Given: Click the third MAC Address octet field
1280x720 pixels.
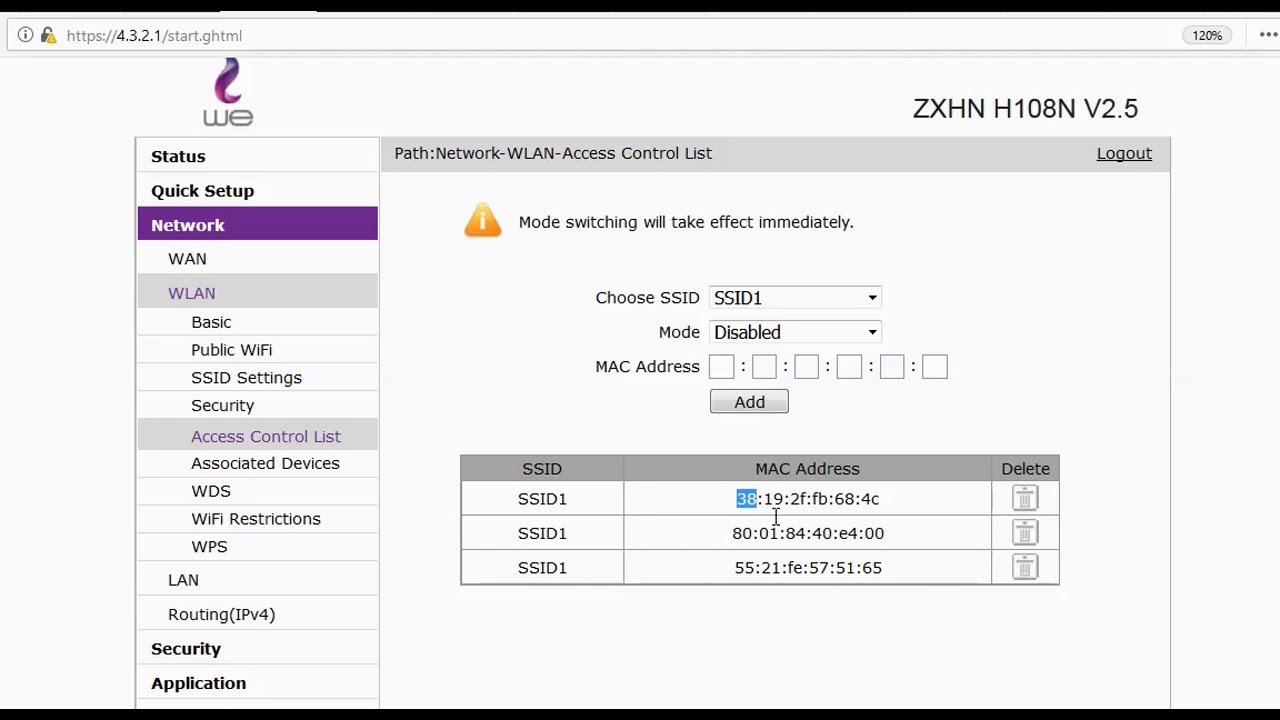Looking at the screenshot, I should (806, 367).
